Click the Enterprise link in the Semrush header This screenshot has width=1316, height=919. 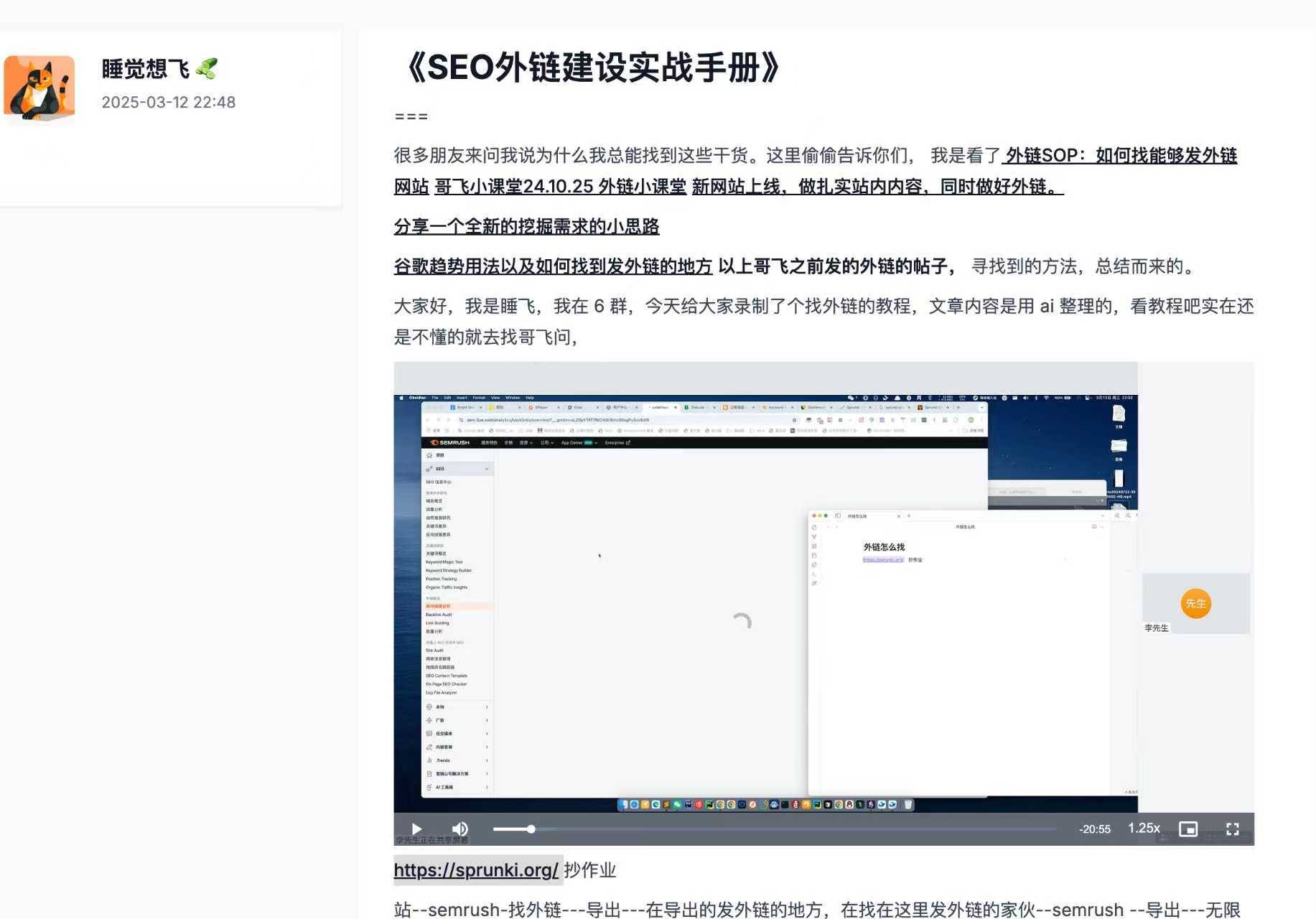coord(617,443)
